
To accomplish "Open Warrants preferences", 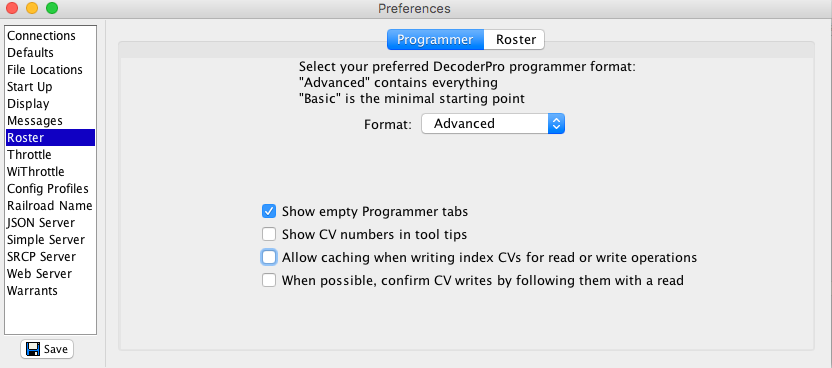I will (50, 290).
